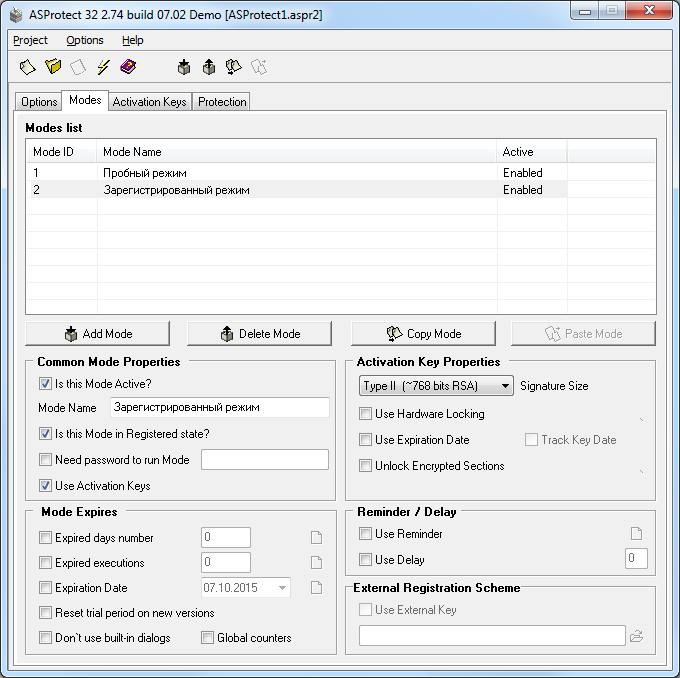Select the Пробный режим row
The width and height of the screenshot is (680, 678).
(x=297, y=173)
